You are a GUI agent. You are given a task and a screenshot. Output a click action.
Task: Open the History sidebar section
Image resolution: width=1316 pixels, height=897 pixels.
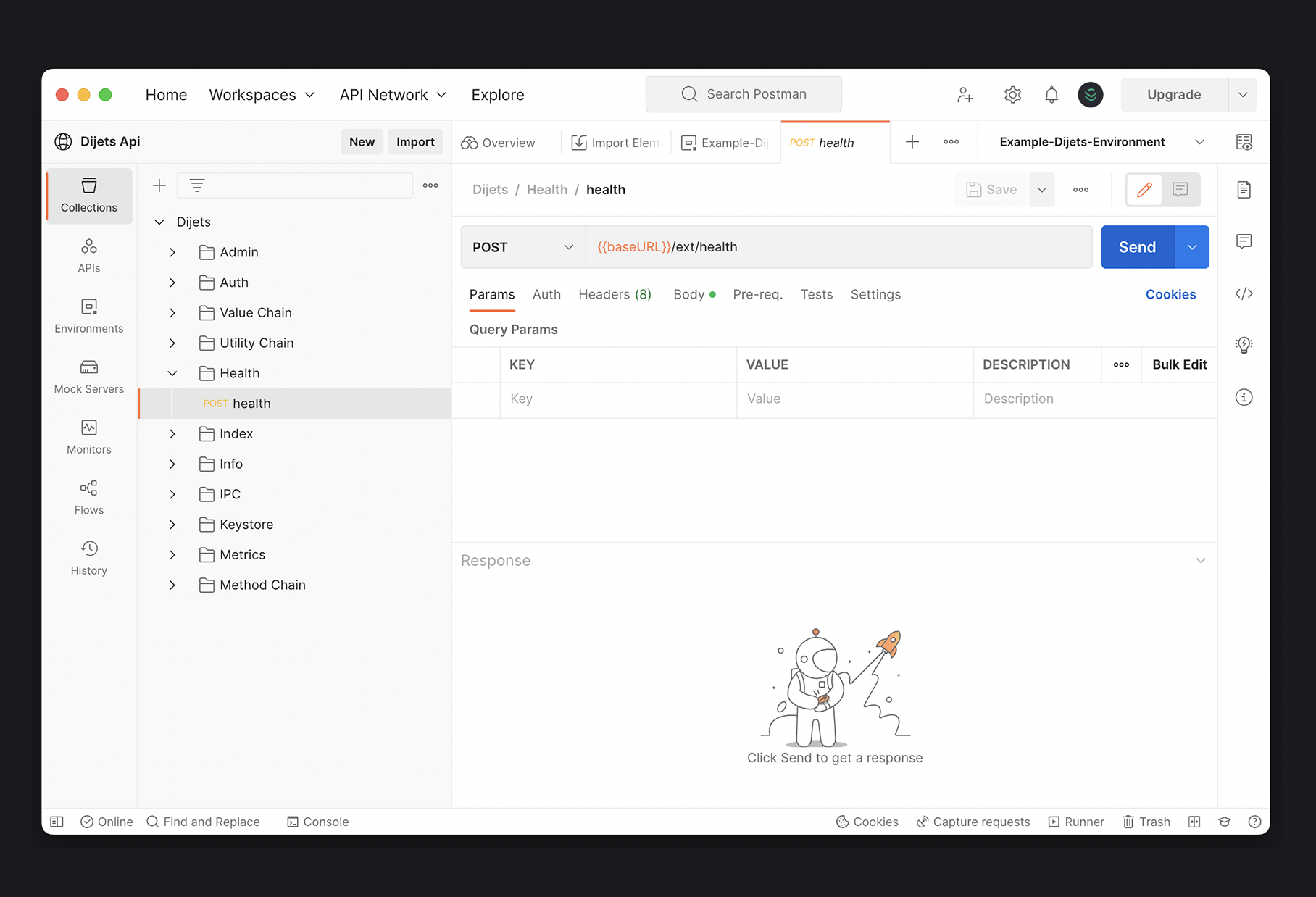(x=88, y=558)
